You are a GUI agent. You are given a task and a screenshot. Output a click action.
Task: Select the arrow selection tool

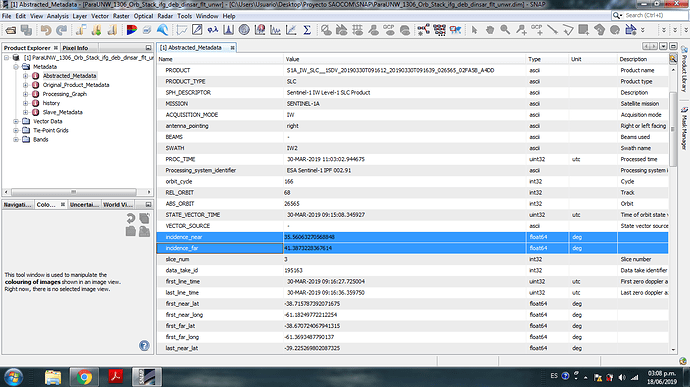pos(474,30)
